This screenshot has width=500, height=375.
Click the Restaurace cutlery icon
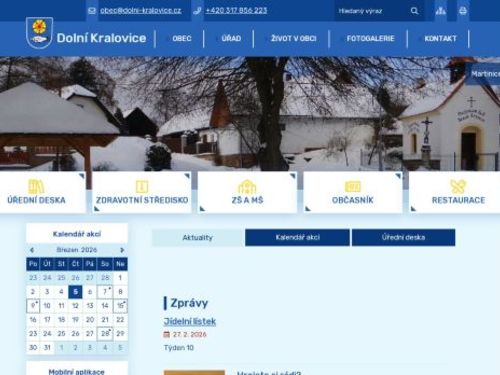(x=458, y=187)
